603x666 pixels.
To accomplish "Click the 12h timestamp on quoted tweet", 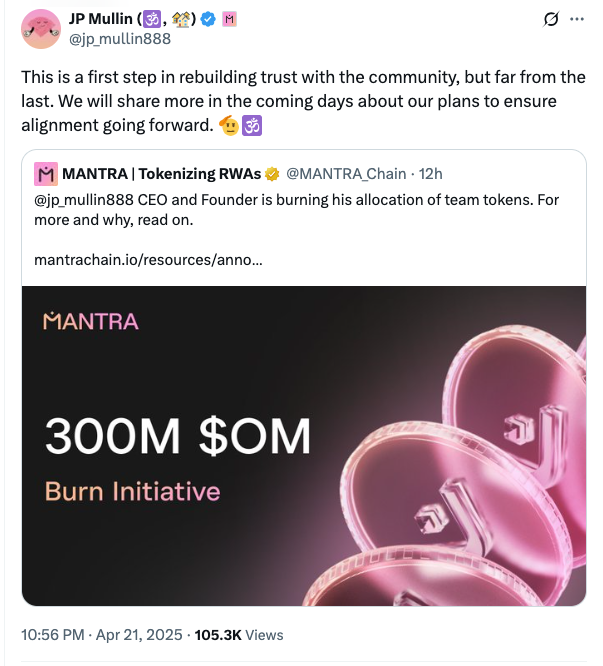I will tap(429, 175).
